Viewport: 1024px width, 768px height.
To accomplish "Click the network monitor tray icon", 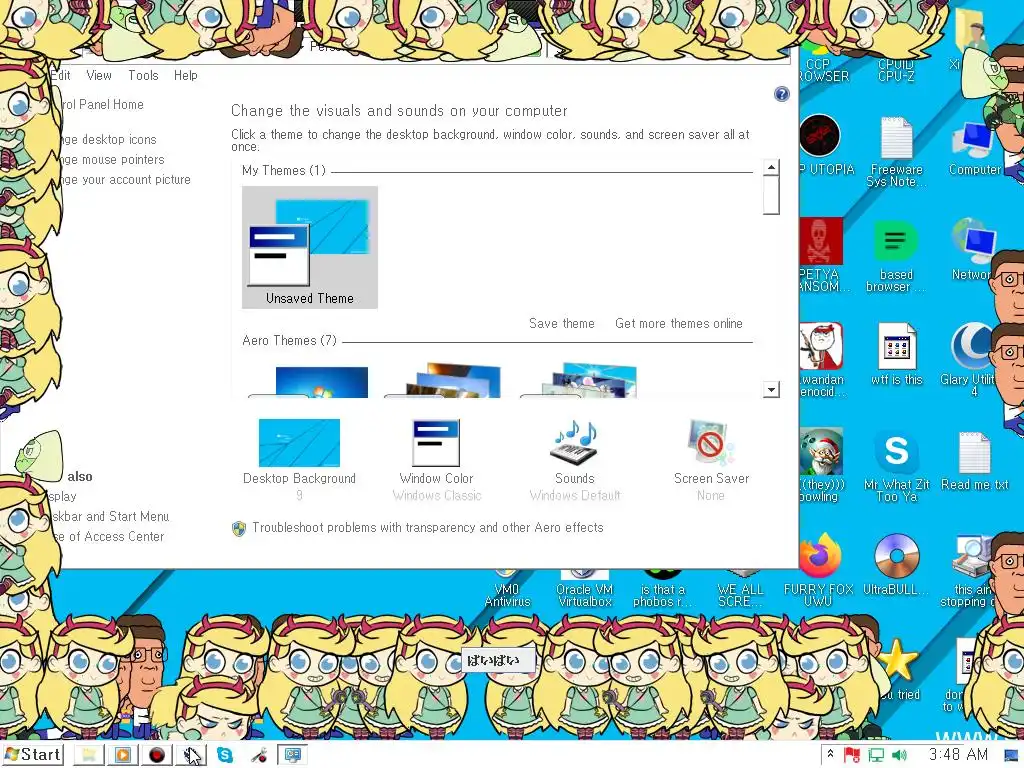I will [x=876, y=755].
